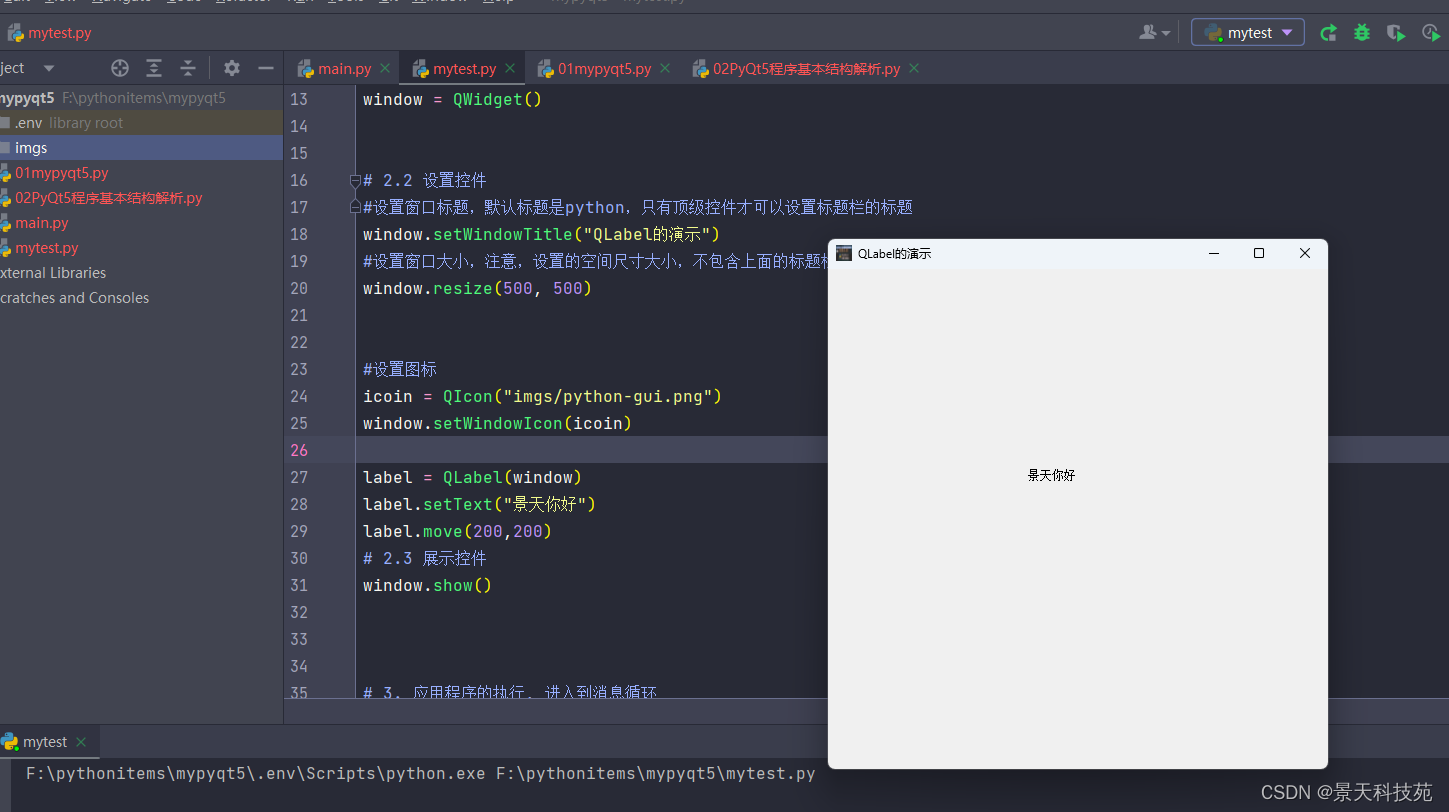Run with coverage shield icon
The image size is (1449, 812).
(x=1396, y=33)
